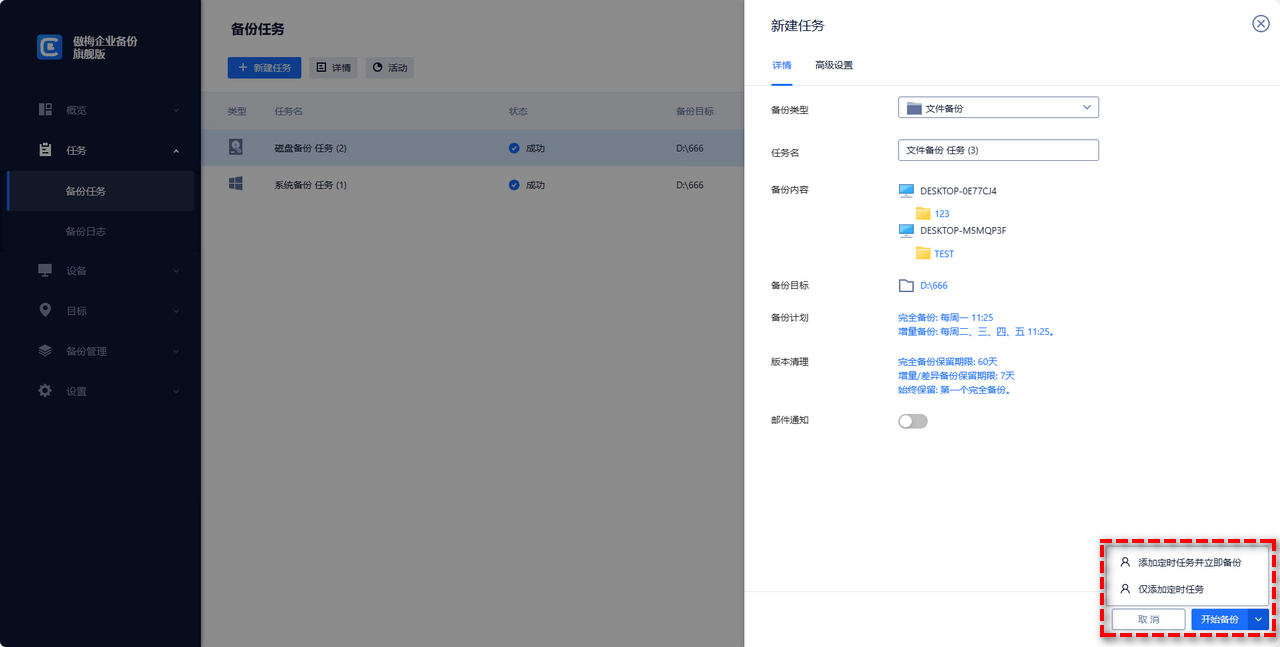
Task: Click the 详情 toolbar button
Action: pyautogui.click(x=334, y=68)
